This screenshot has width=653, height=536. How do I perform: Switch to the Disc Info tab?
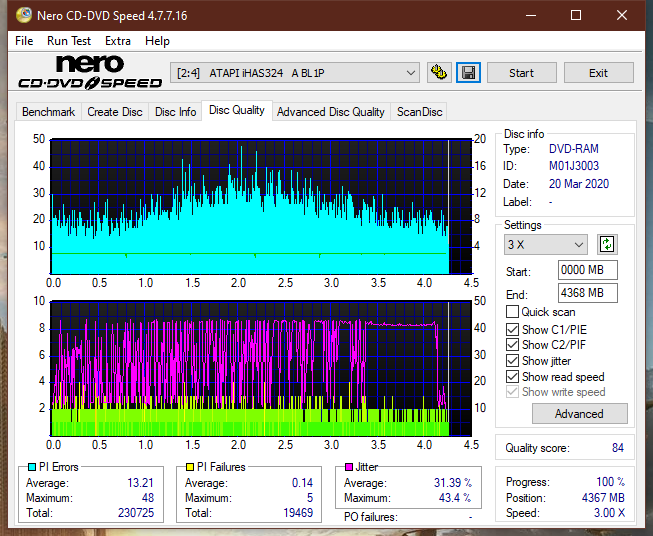(x=175, y=112)
